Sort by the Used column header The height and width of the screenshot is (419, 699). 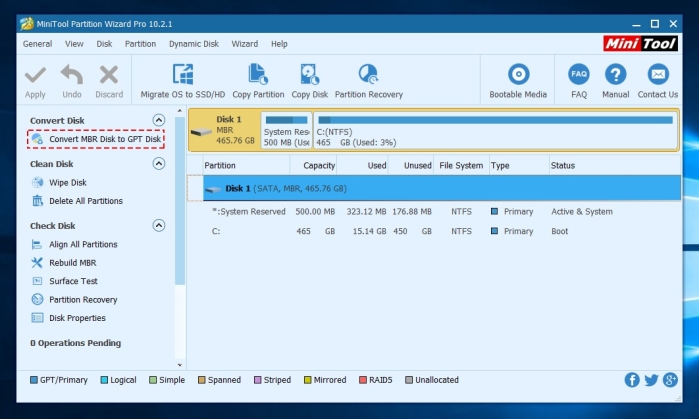click(x=362, y=165)
